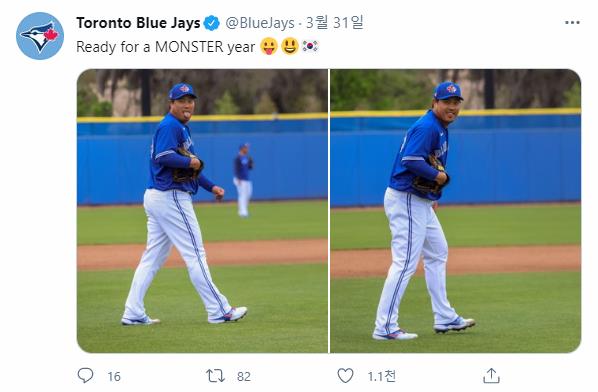Visit the @BlueJays handle link
This screenshot has height=392, width=598.
(260, 23)
